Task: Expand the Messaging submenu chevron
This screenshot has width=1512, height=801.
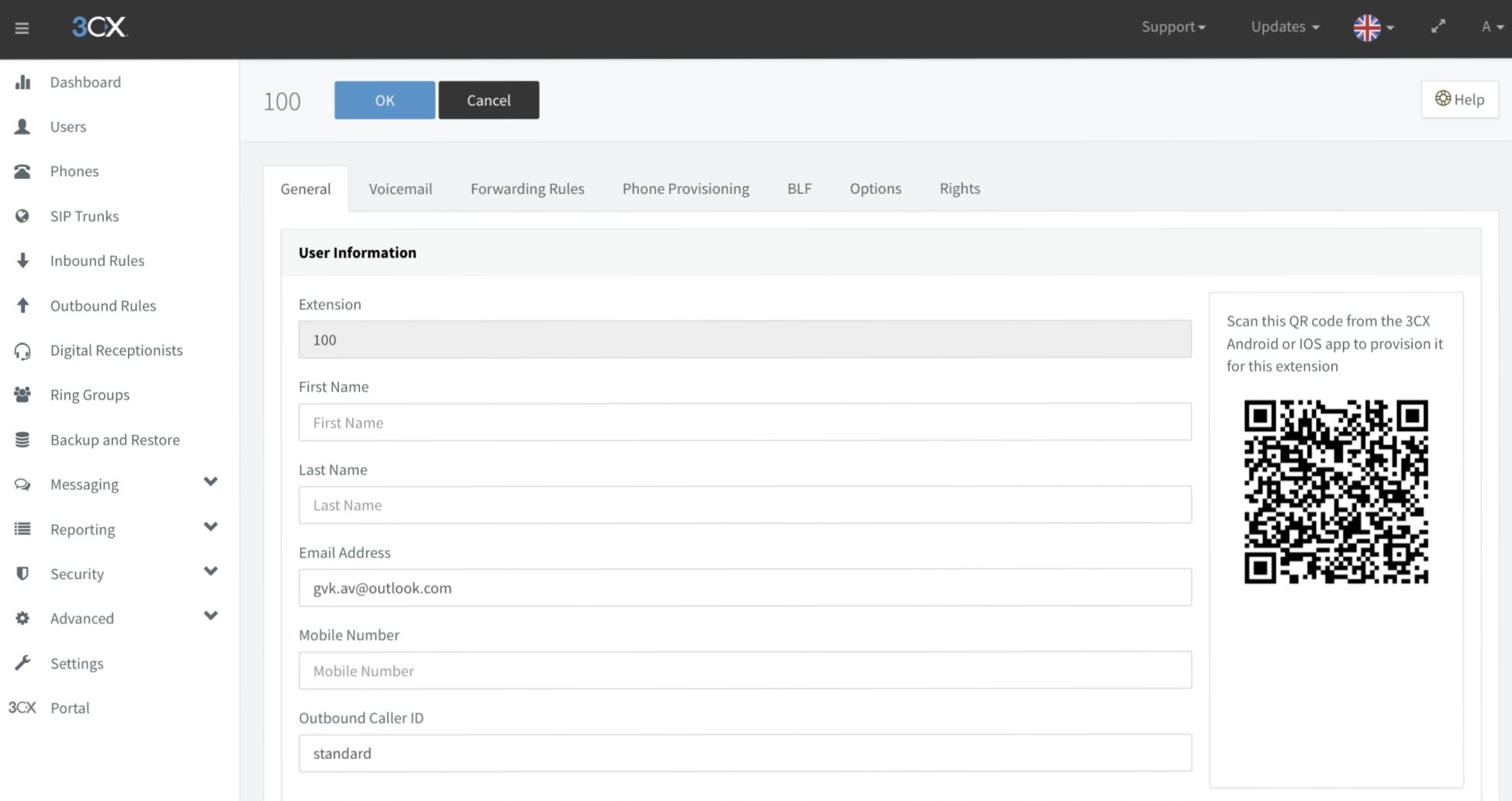Action: pyautogui.click(x=210, y=482)
